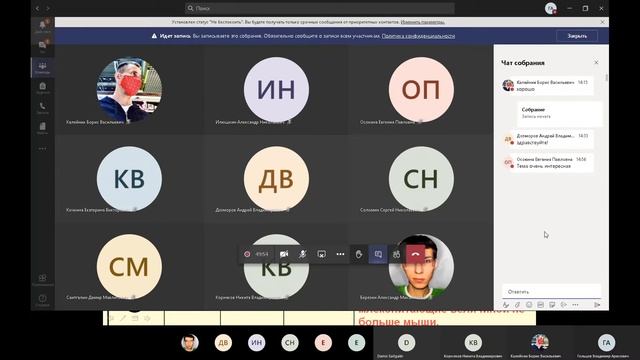Screen dimensions: 640x360
Task: Open Chat in the Teams sidebar
Action: click(42, 46)
